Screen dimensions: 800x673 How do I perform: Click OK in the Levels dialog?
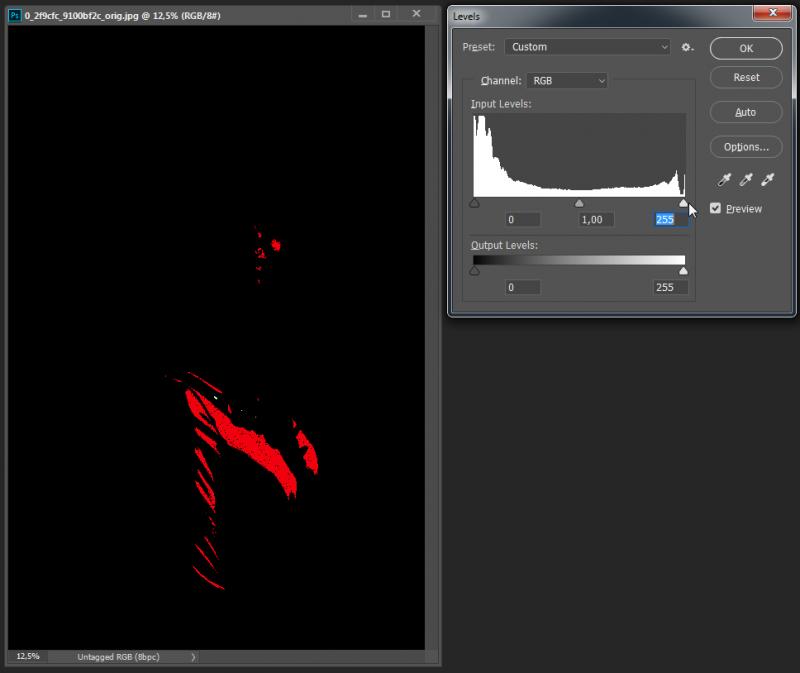(x=746, y=48)
